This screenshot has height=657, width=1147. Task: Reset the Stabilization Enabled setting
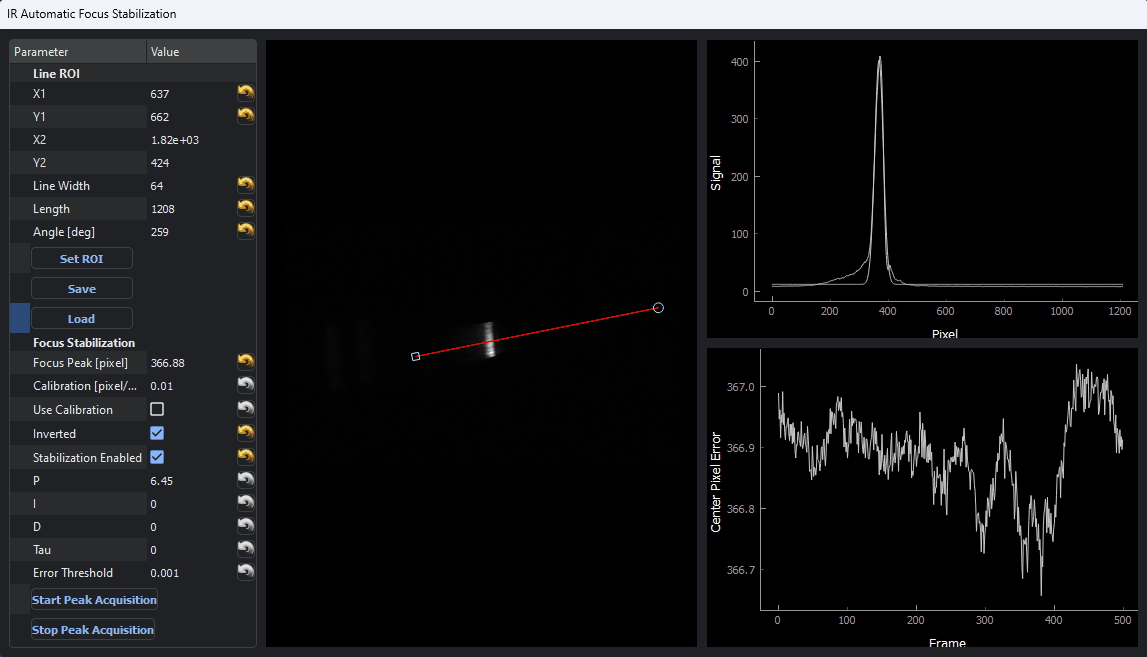click(245, 457)
